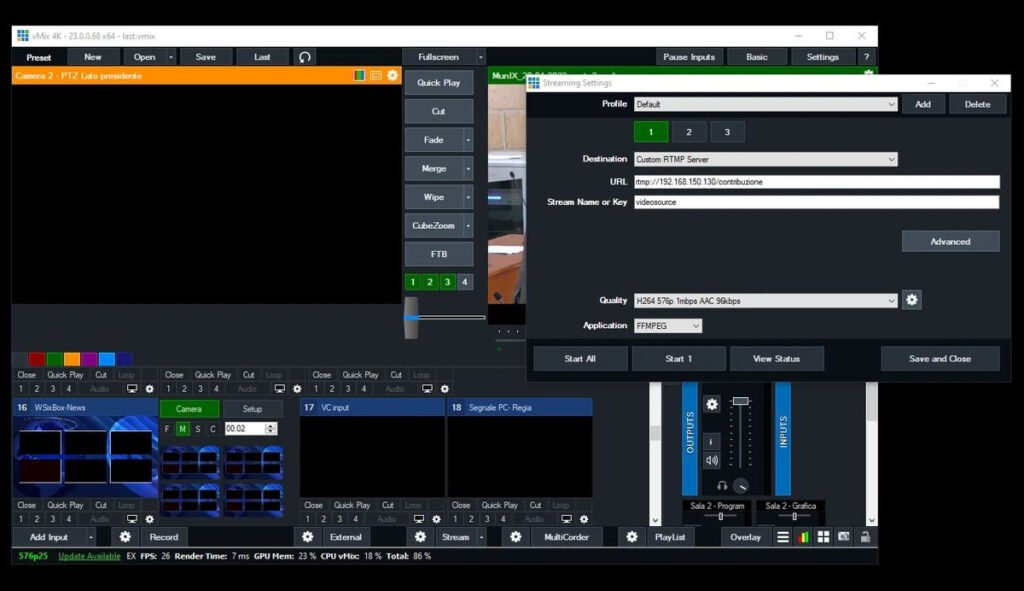
Task: Click the hamburger list view icon
Action: [782, 537]
